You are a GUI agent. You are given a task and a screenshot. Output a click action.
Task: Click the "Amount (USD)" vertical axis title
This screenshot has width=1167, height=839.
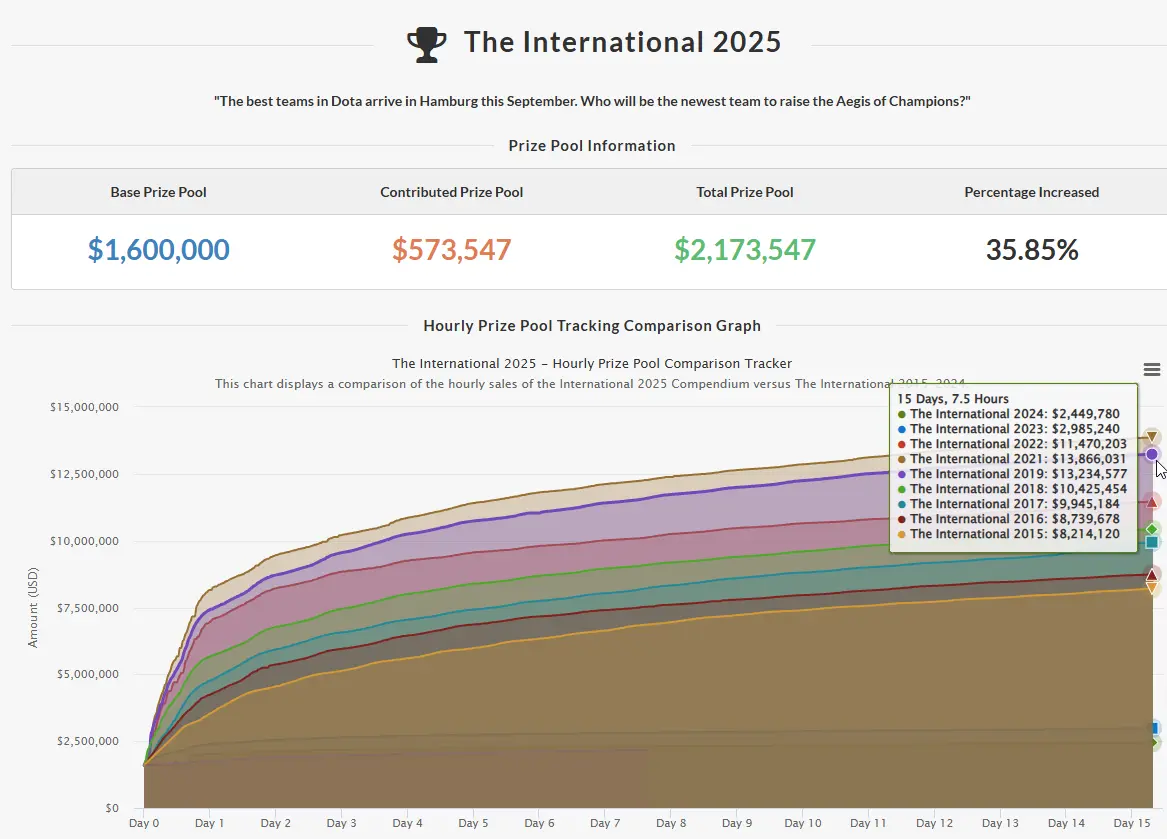click(33, 607)
